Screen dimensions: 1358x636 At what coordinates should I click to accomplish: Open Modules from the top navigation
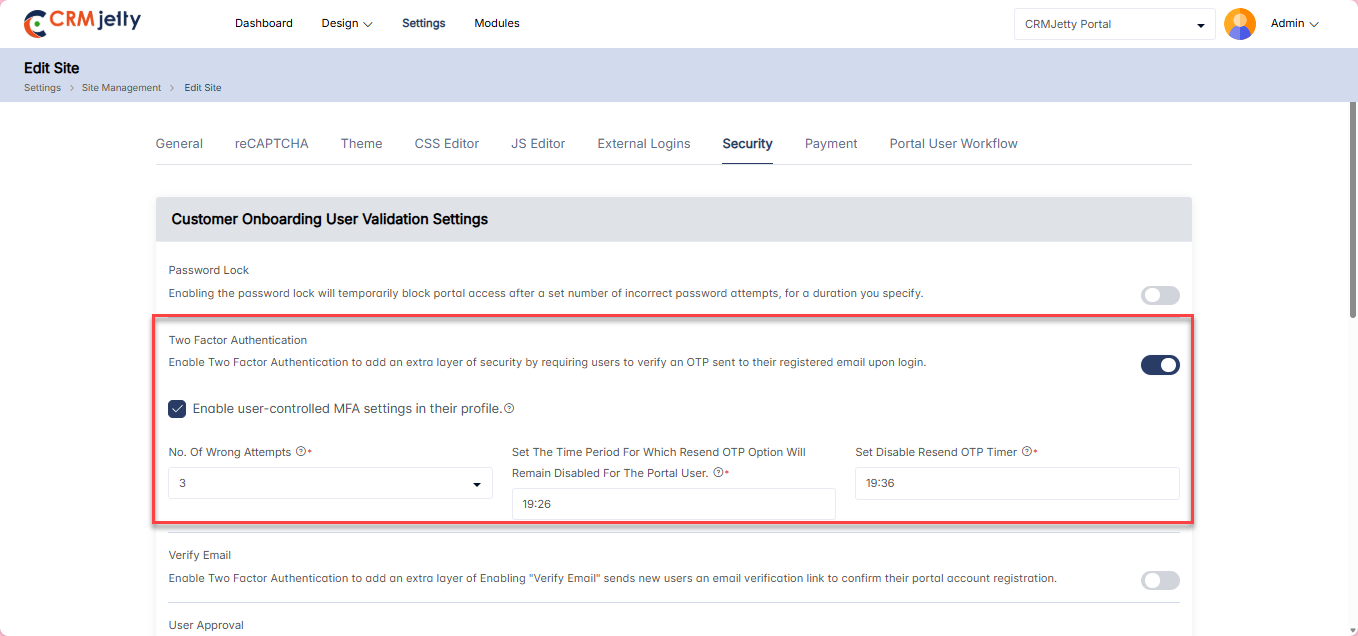pyautogui.click(x=496, y=23)
